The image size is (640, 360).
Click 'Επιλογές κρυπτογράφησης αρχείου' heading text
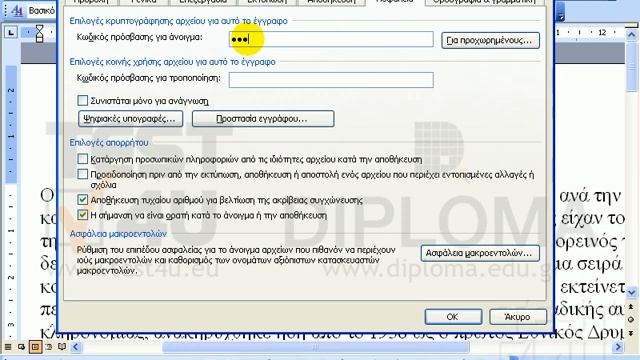[178, 21]
